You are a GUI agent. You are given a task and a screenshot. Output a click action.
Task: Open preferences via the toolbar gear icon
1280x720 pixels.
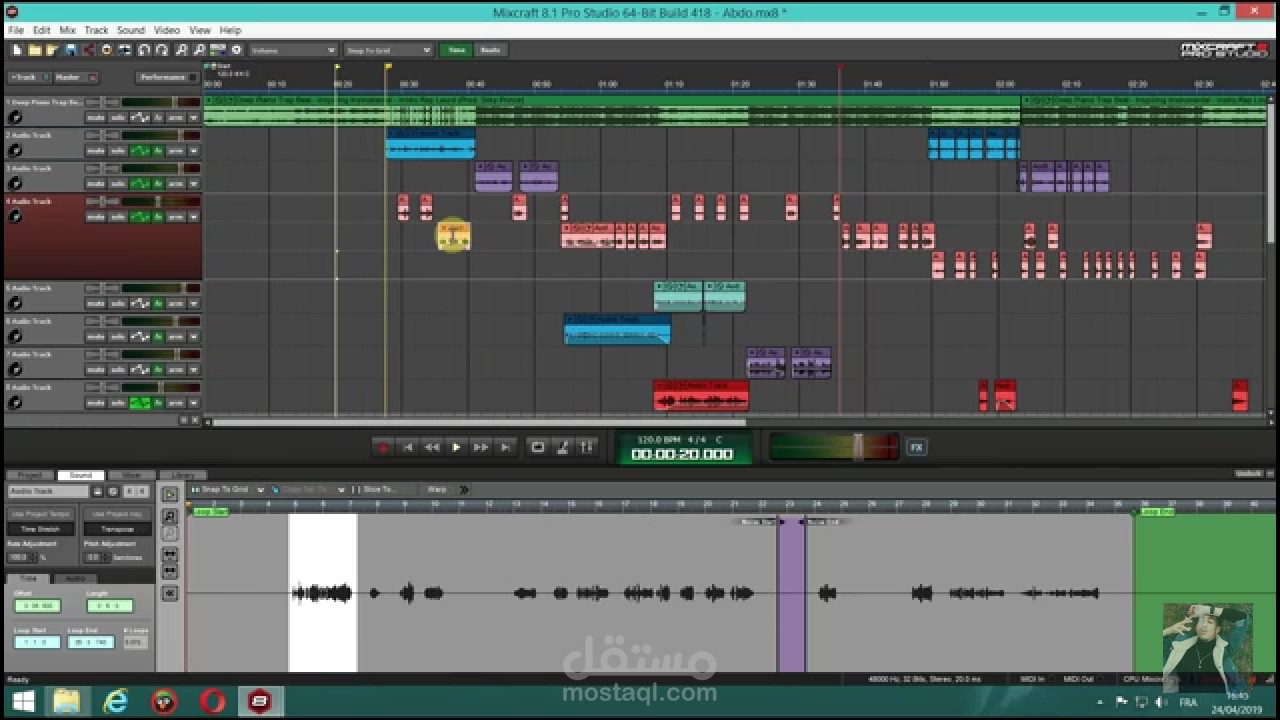[236, 50]
